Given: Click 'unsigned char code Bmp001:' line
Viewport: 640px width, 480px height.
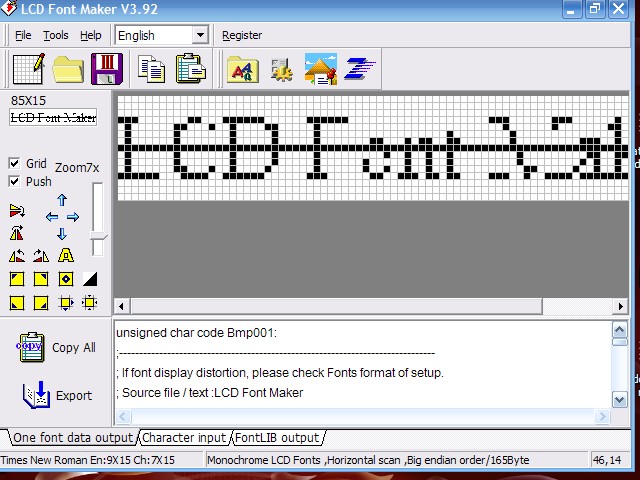Looking at the screenshot, I should click(196, 333).
